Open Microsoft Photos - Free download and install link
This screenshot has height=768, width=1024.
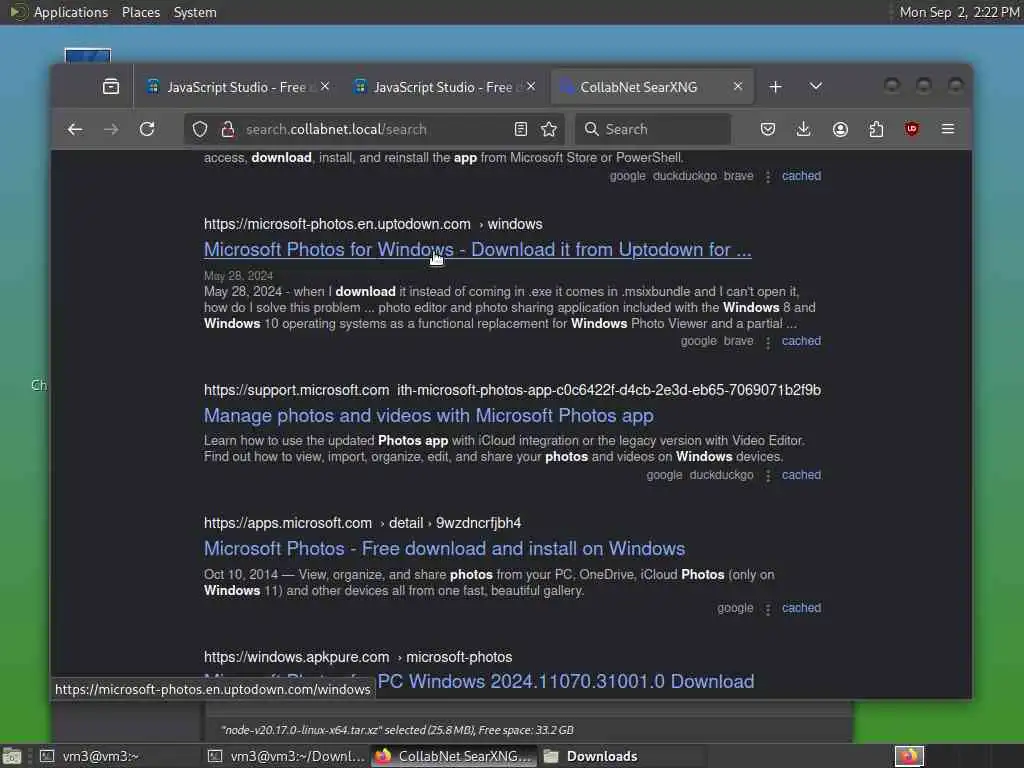tap(444, 549)
